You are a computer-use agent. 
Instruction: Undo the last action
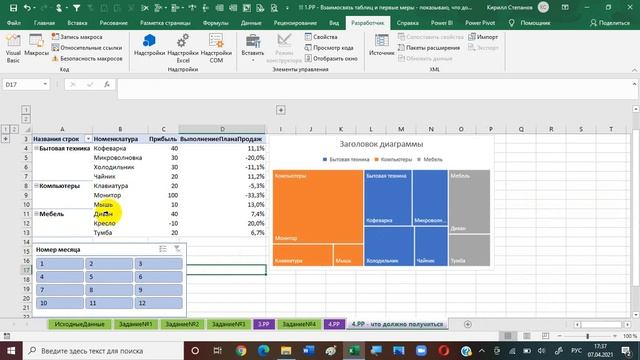click(x=27, y=8)
